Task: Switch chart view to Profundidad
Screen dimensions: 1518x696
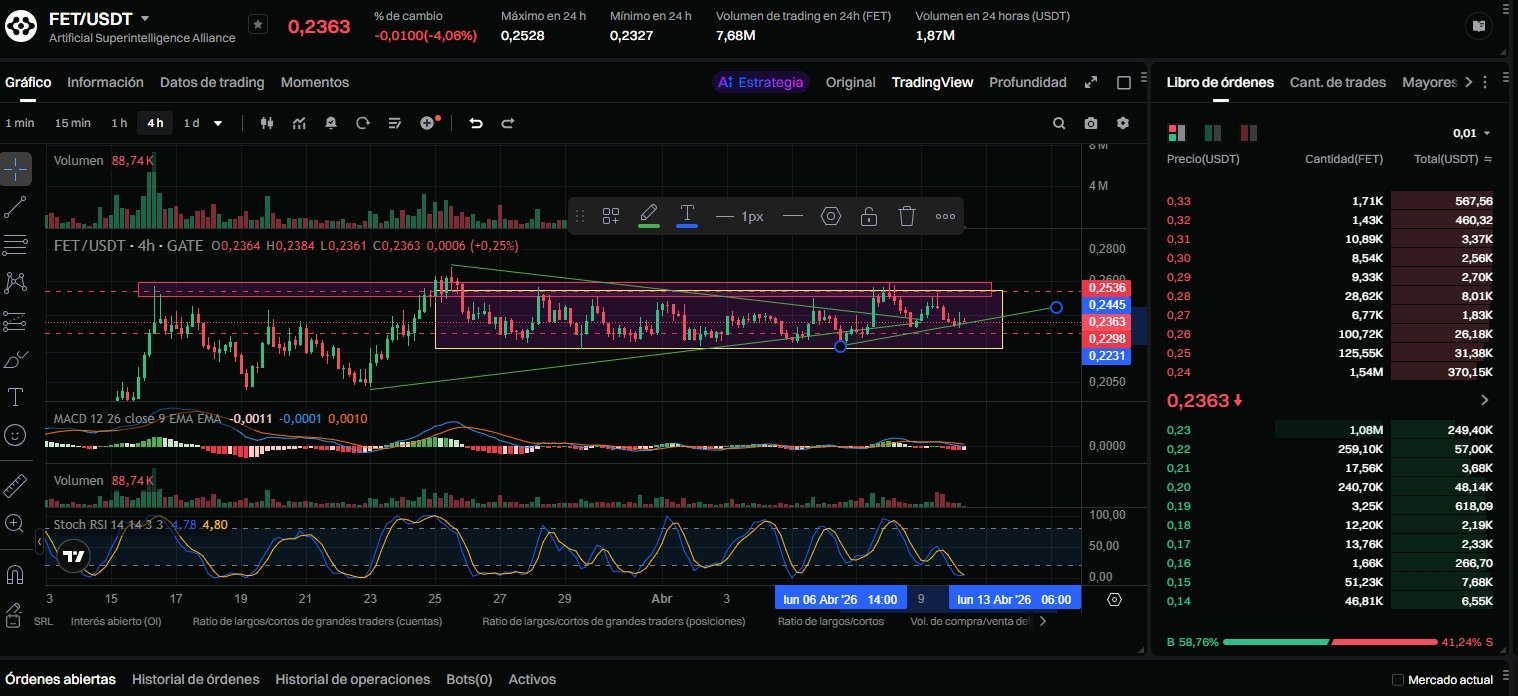Action: [x=1027, y=82]
